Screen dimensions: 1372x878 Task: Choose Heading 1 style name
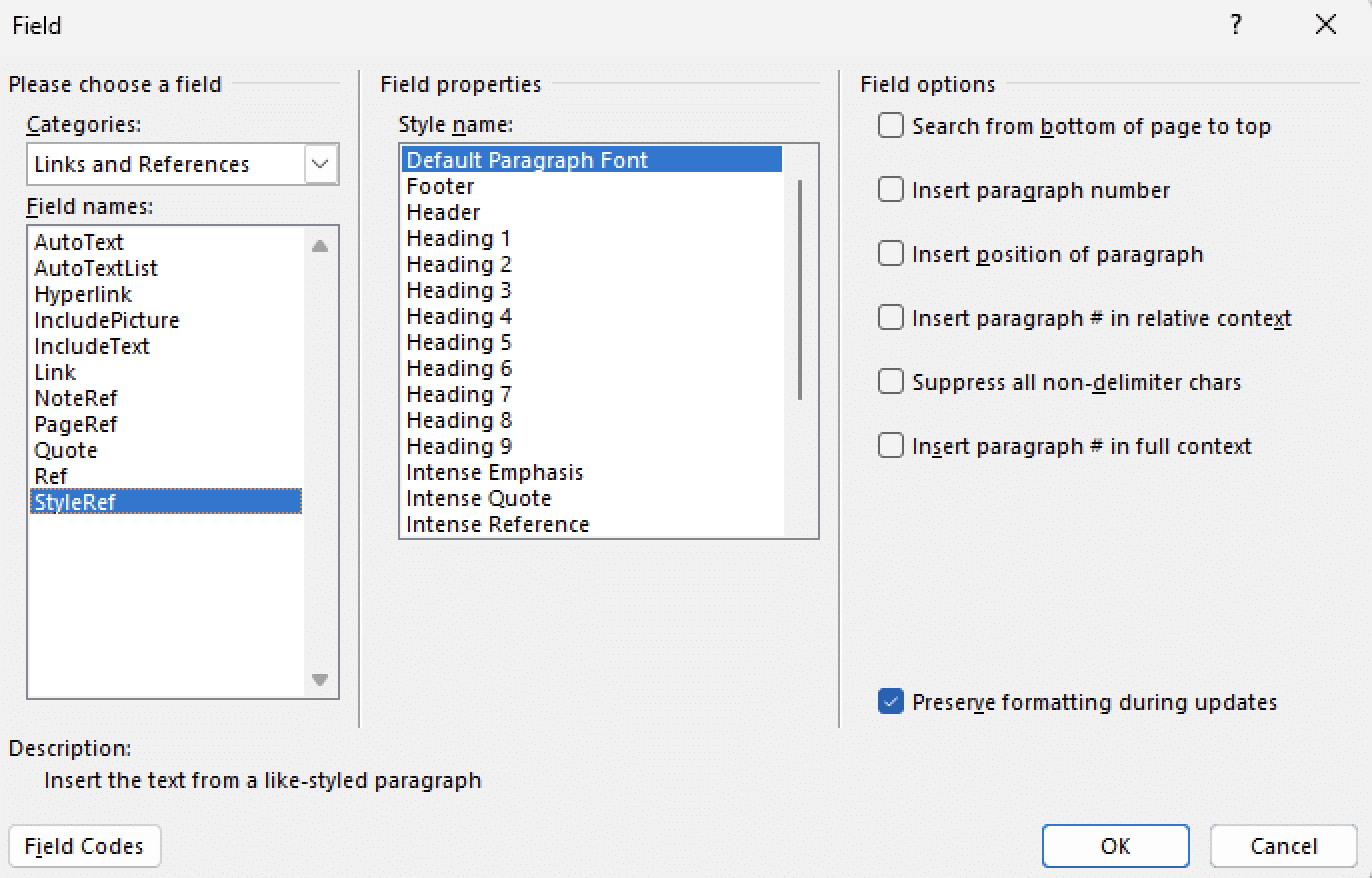[x=459, y=238]
